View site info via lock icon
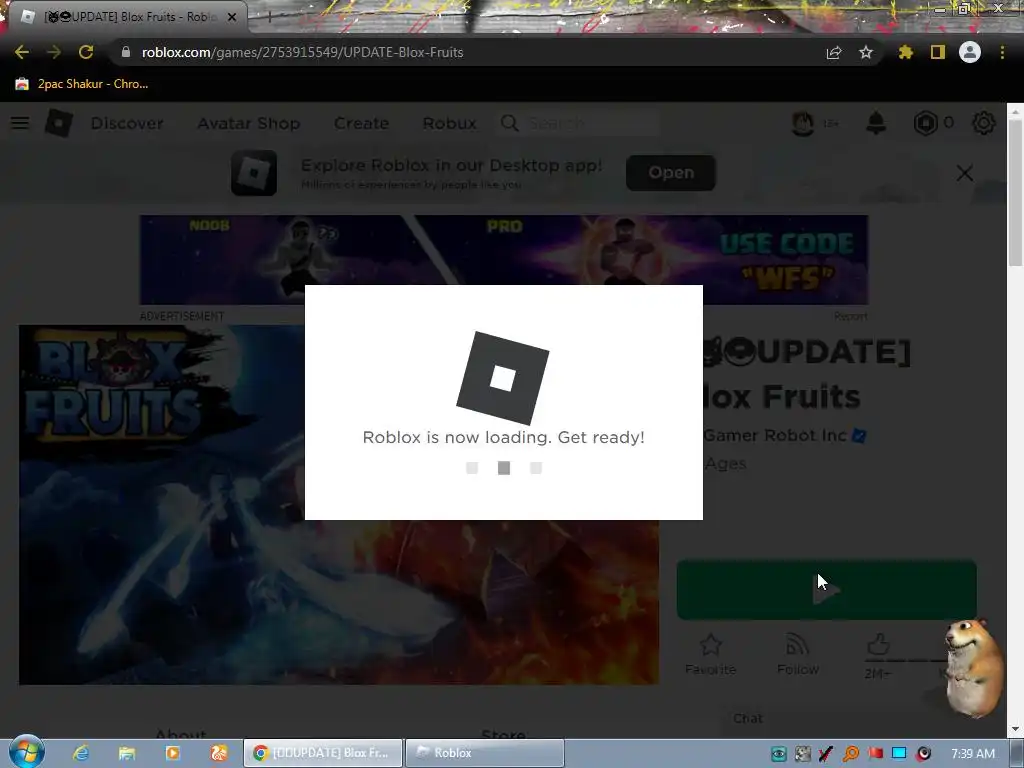This screenshot has width=1024, height=768. pyautogui.click(x=126, y=52)
